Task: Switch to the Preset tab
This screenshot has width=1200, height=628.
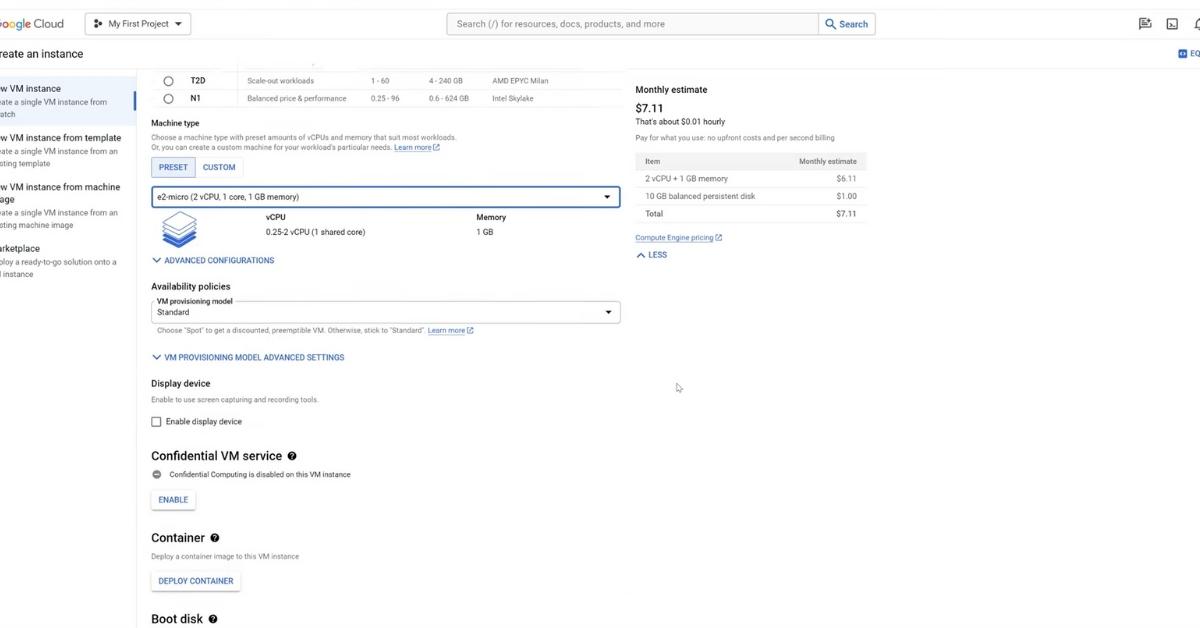Action: click(173, 168)
